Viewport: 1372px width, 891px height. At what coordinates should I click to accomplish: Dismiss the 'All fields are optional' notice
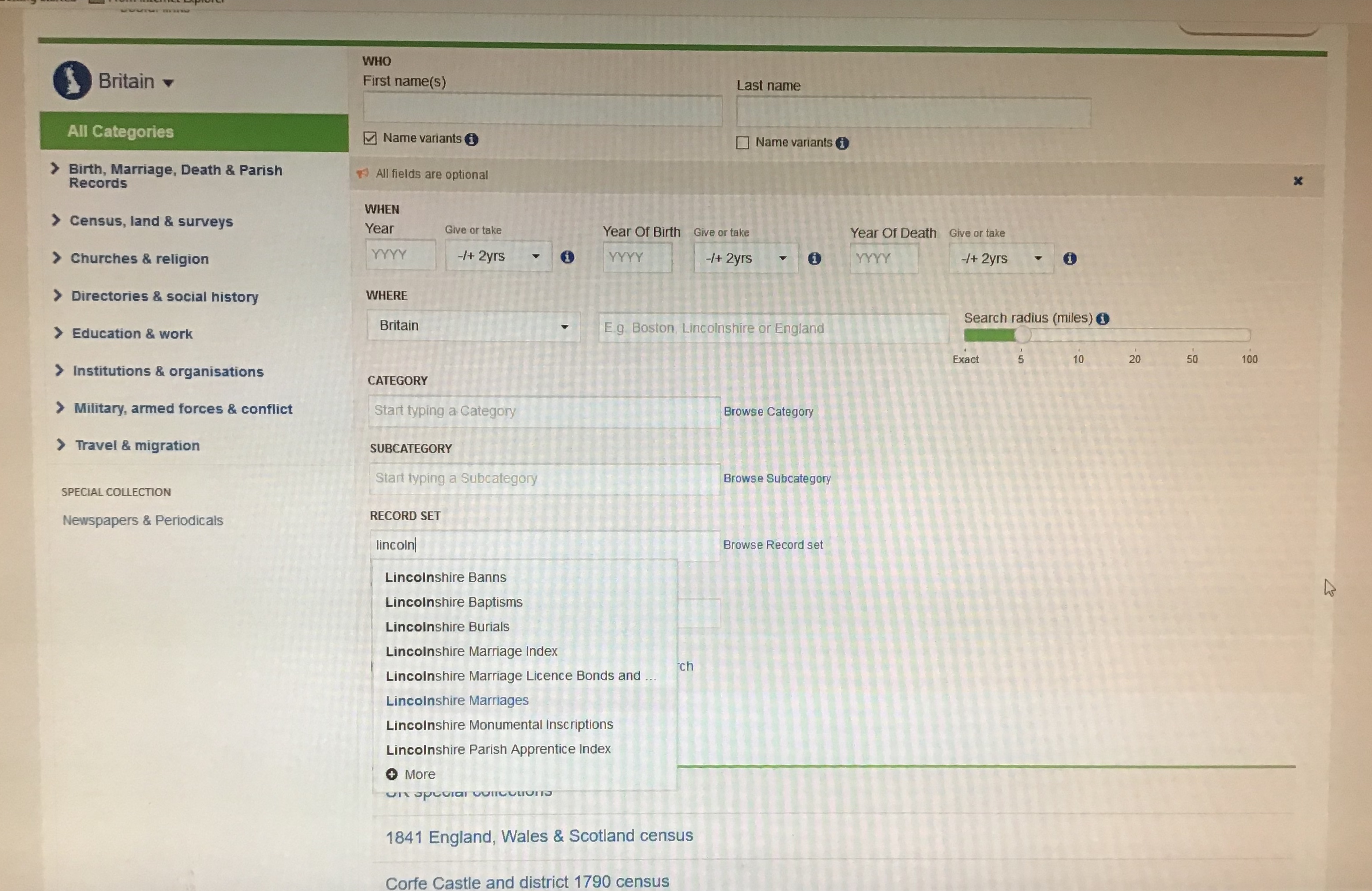(x=1298, y=181)
